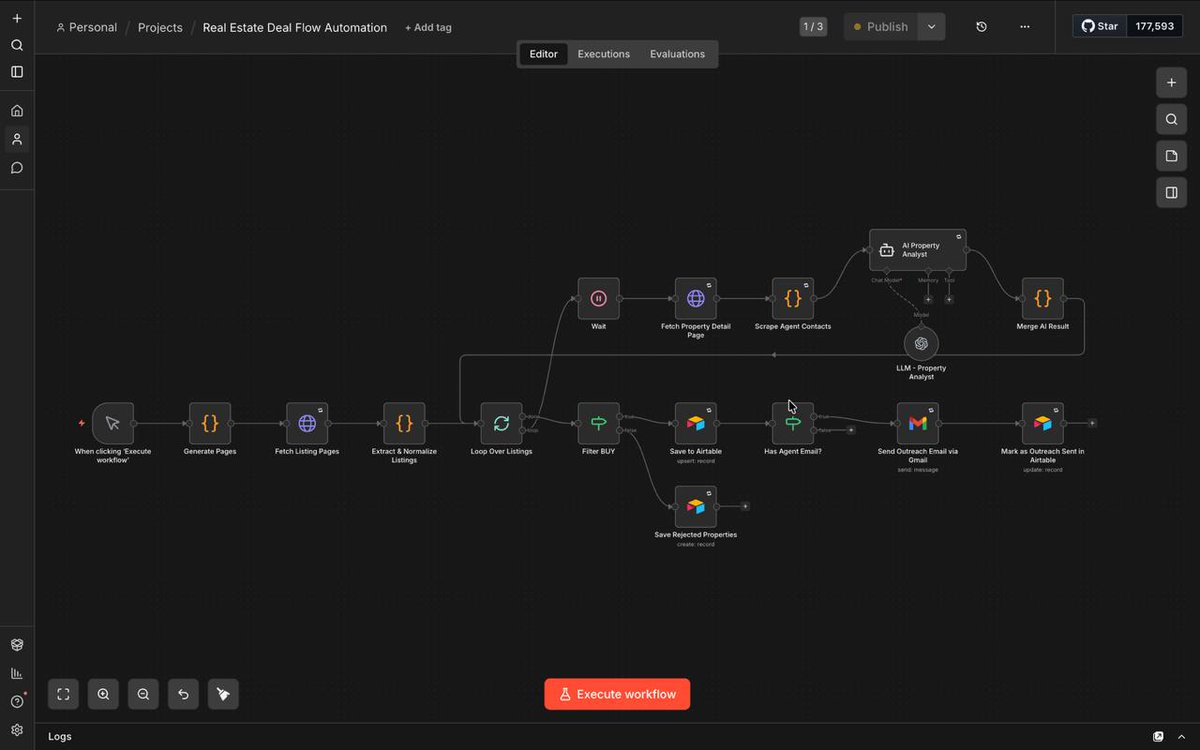Click the plus icon in the left sidebar

pyautogui.click(x=17, y=18)
